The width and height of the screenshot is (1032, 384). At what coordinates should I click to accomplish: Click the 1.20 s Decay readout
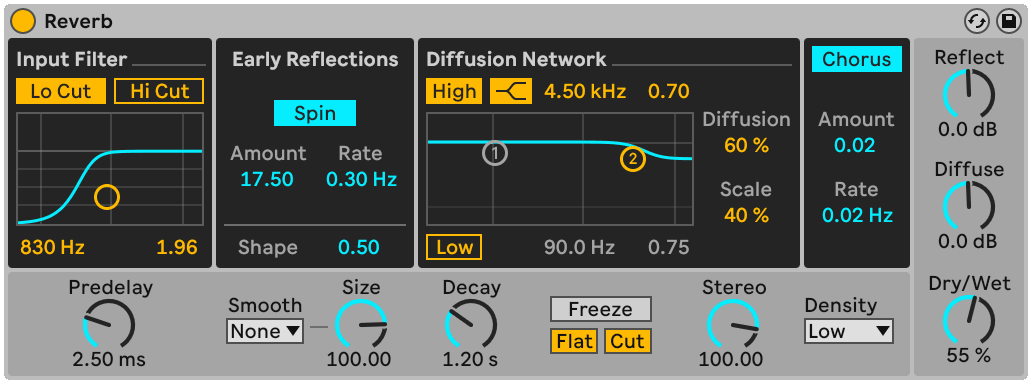tap(471, 360)
